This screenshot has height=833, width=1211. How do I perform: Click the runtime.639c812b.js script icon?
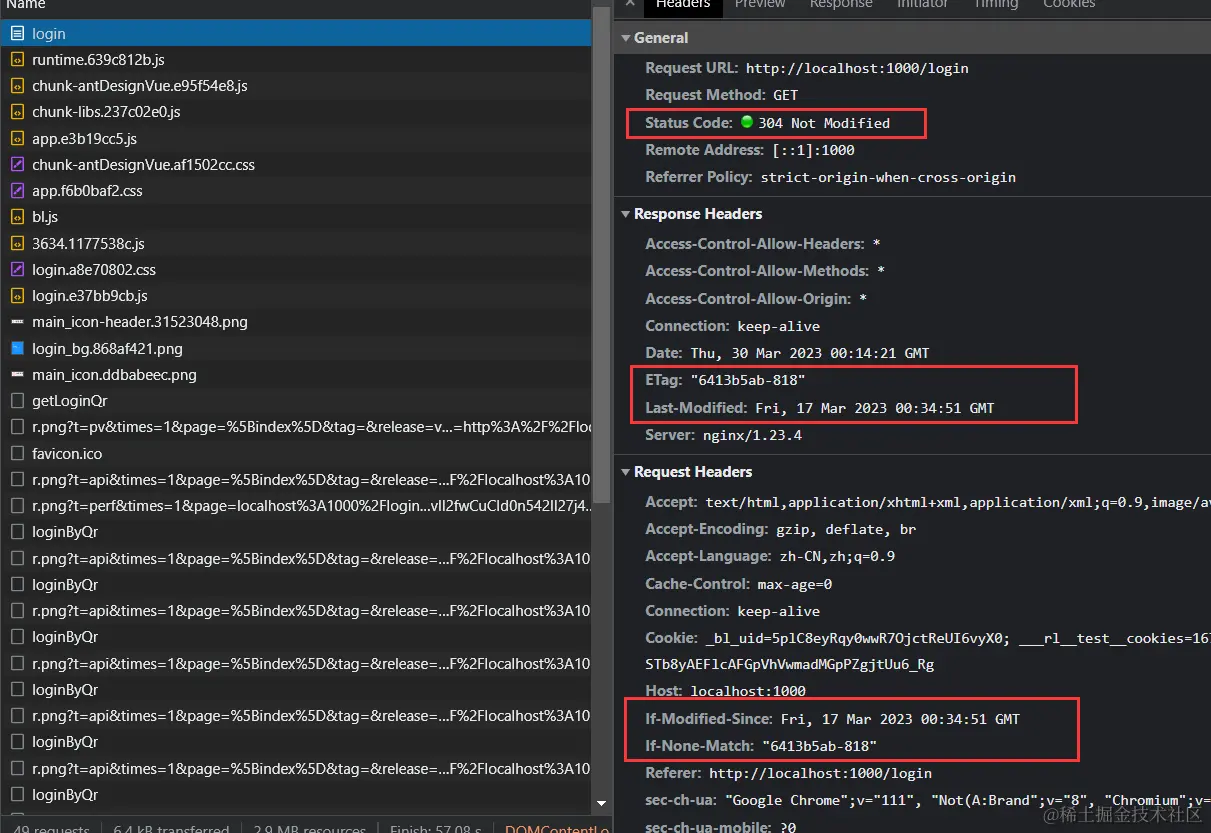click(x=17, y=60)
